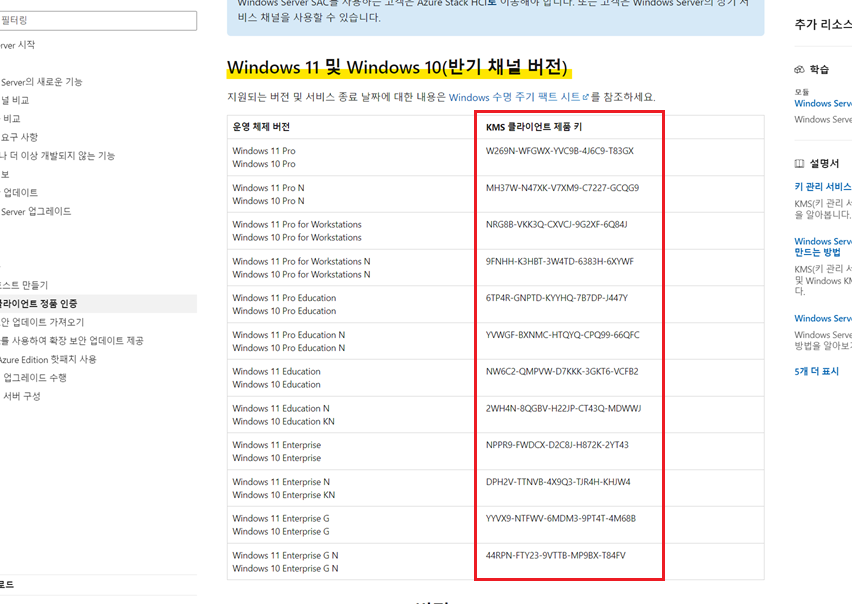The image size is (852, 604).
Task: Open the Windows 수명 주기 팩트 시트 link
Action: click(x=515, y=97)
